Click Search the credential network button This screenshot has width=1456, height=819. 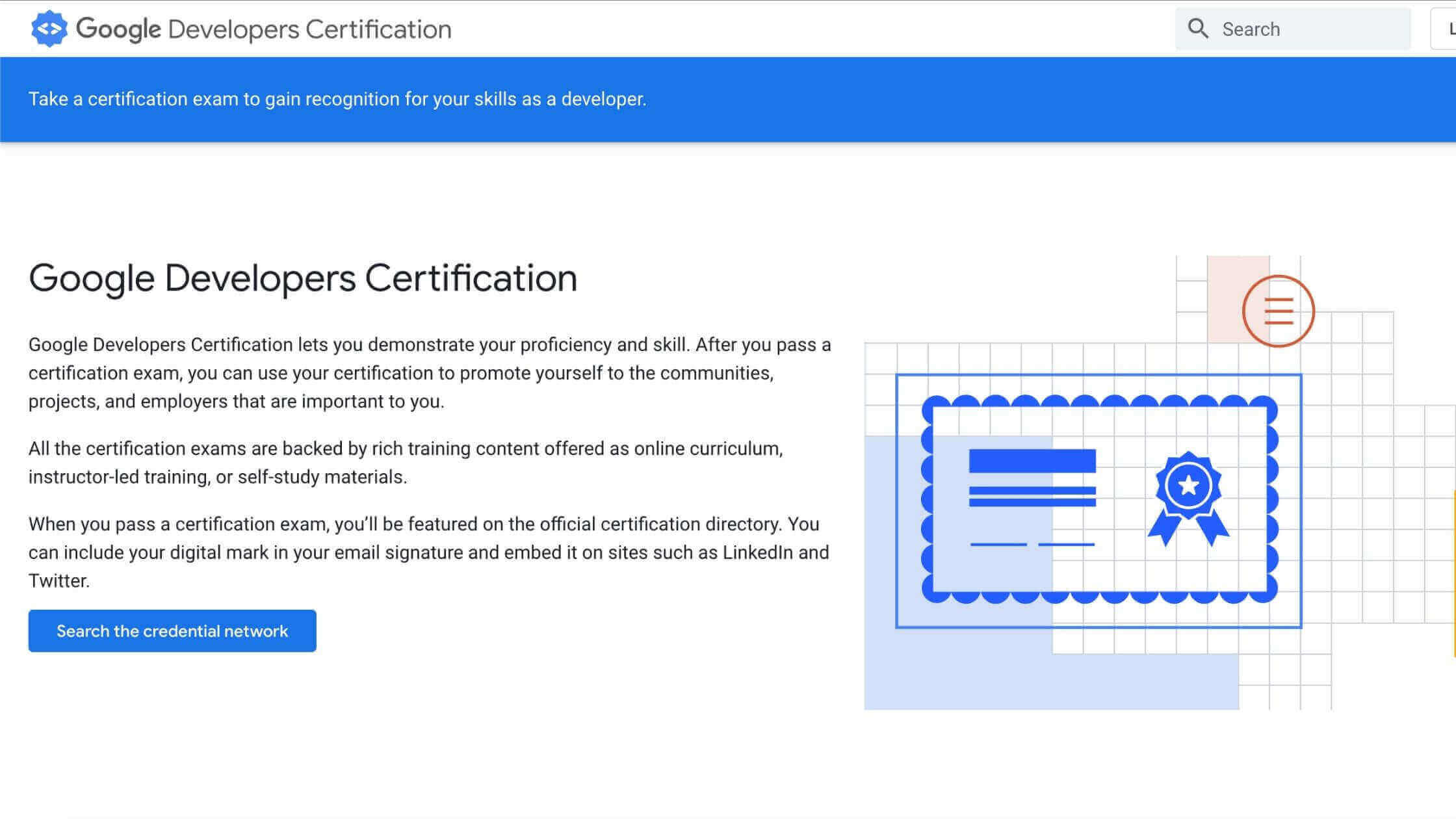[172, 630]
